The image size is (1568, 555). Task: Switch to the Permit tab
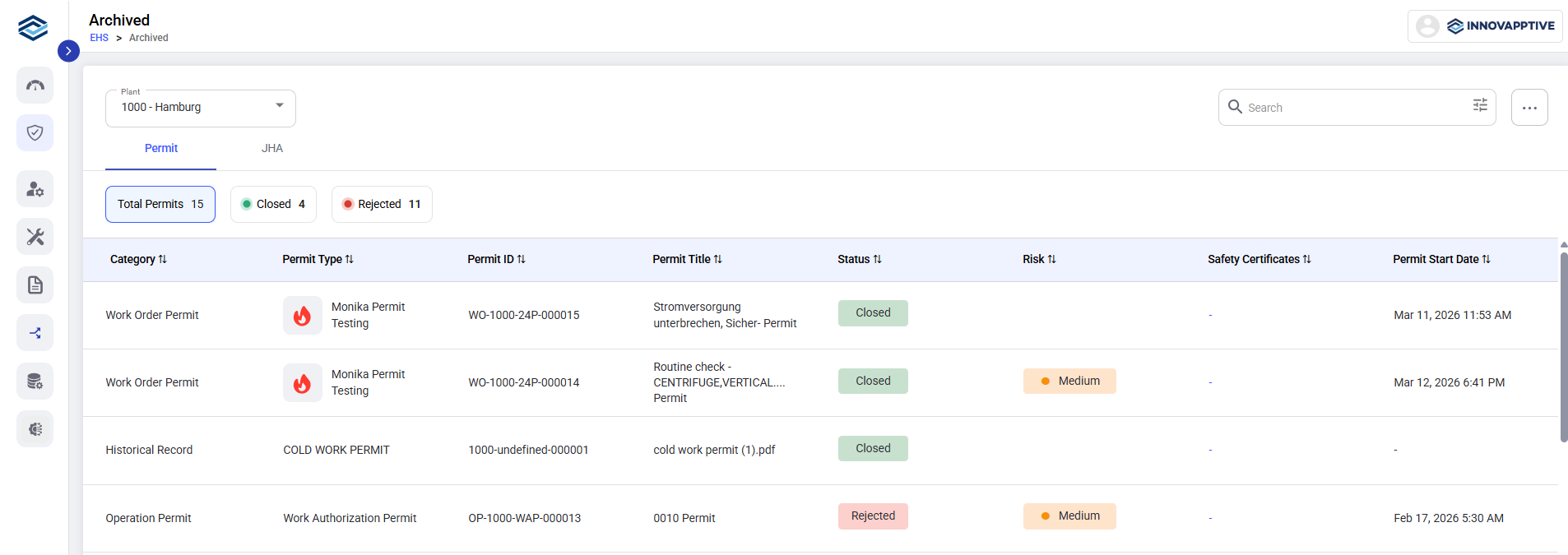point(161,149)
